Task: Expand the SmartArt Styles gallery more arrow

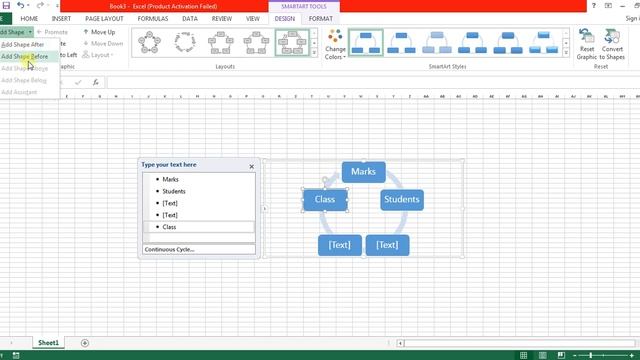Action: (x=566, y=53)
